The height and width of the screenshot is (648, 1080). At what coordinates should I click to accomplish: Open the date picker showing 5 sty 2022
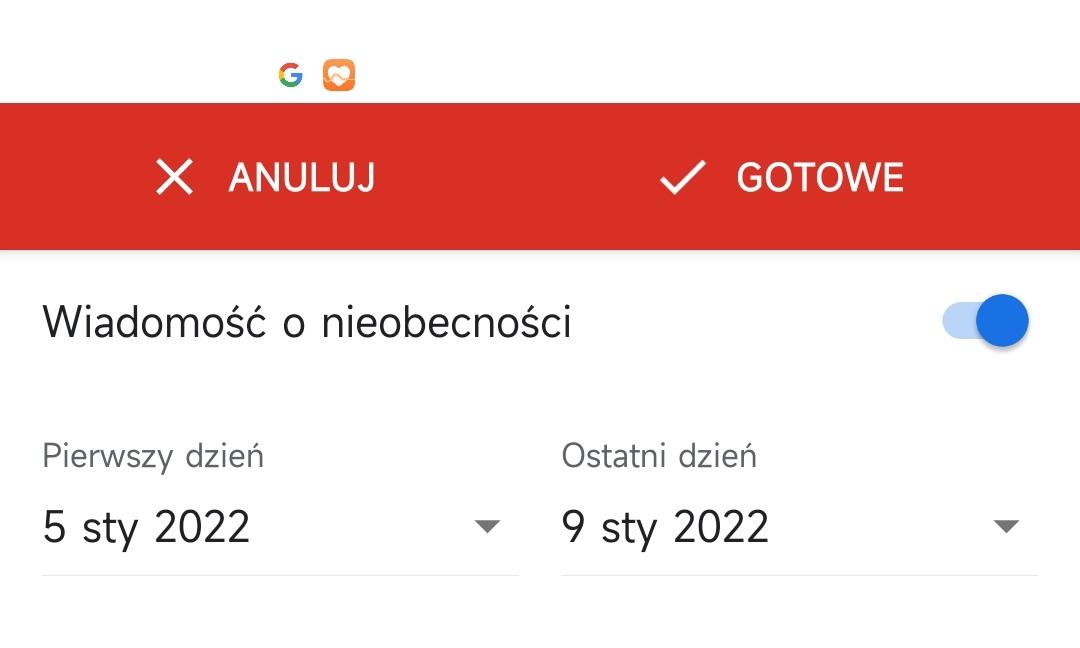(147, 526)
